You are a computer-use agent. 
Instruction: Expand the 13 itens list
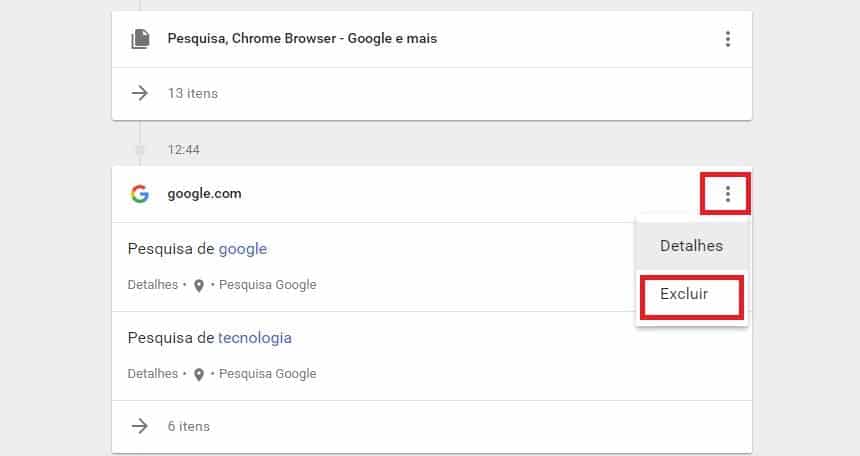[193, 93]
